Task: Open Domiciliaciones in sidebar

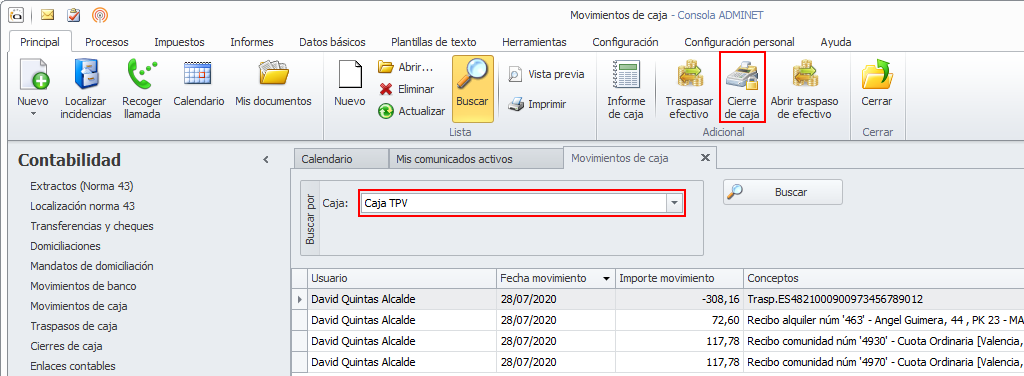Action: [x=65, y=246]
